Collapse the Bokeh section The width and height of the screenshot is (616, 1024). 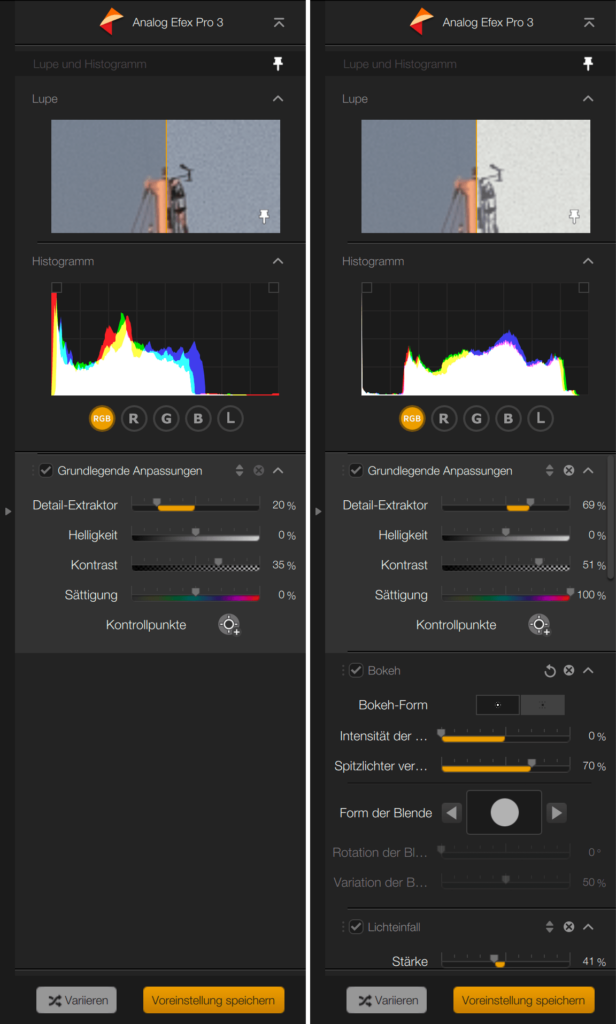click(x=589, y=671)
